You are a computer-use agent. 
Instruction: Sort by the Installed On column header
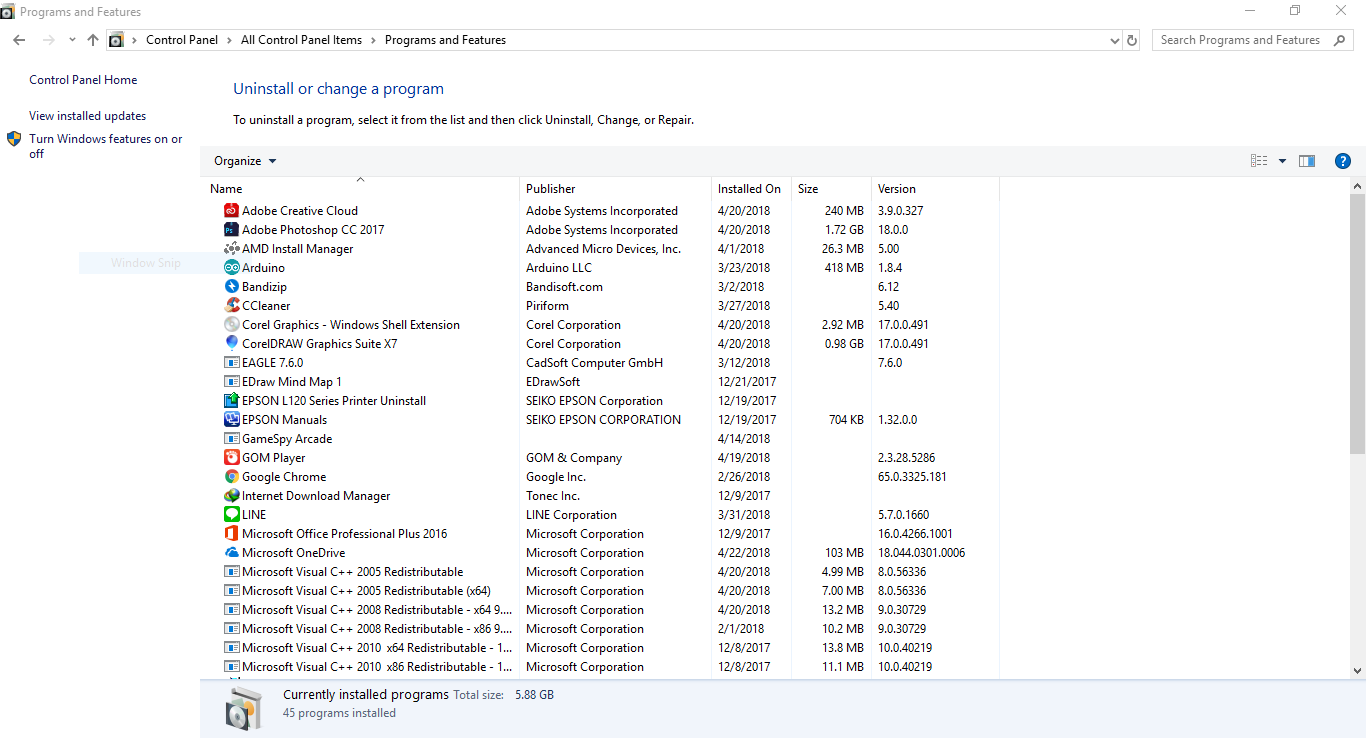point(749,189)
